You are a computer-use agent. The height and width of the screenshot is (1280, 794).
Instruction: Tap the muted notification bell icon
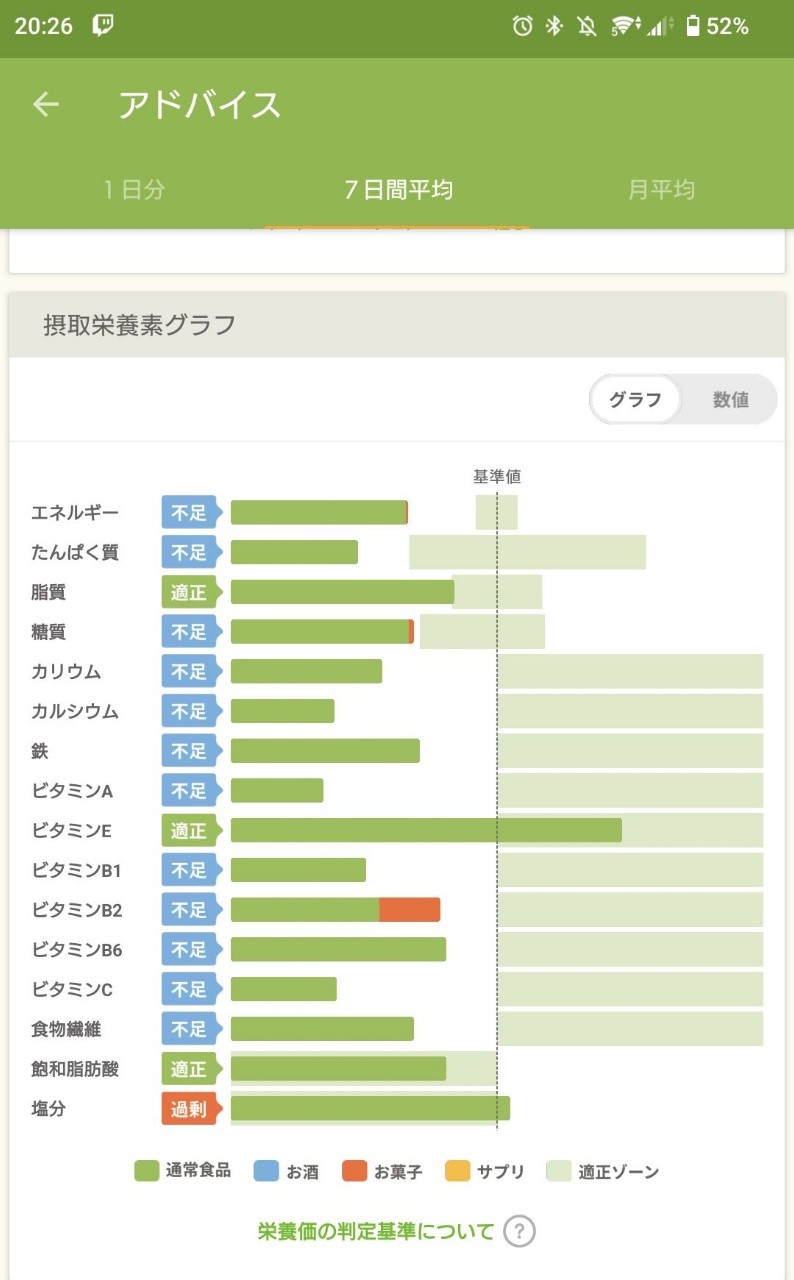point(587,27)
